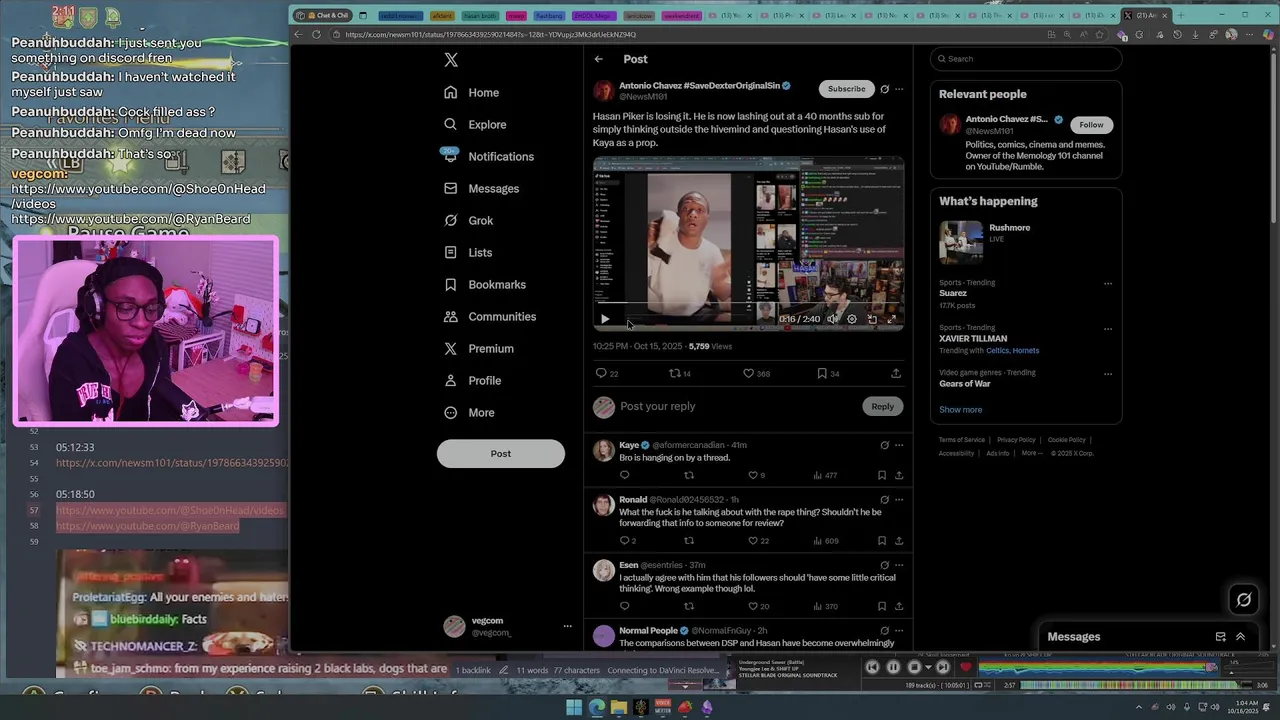Open more options for Gears of War trend

tap(1107, 373)
